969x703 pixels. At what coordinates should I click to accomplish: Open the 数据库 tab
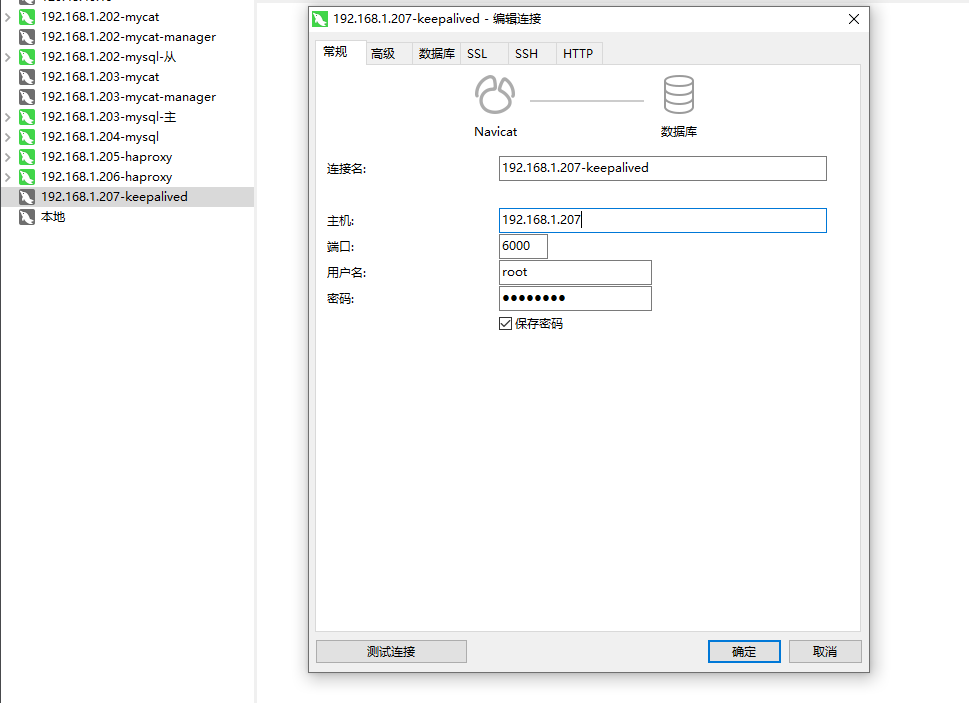(436, 54)
